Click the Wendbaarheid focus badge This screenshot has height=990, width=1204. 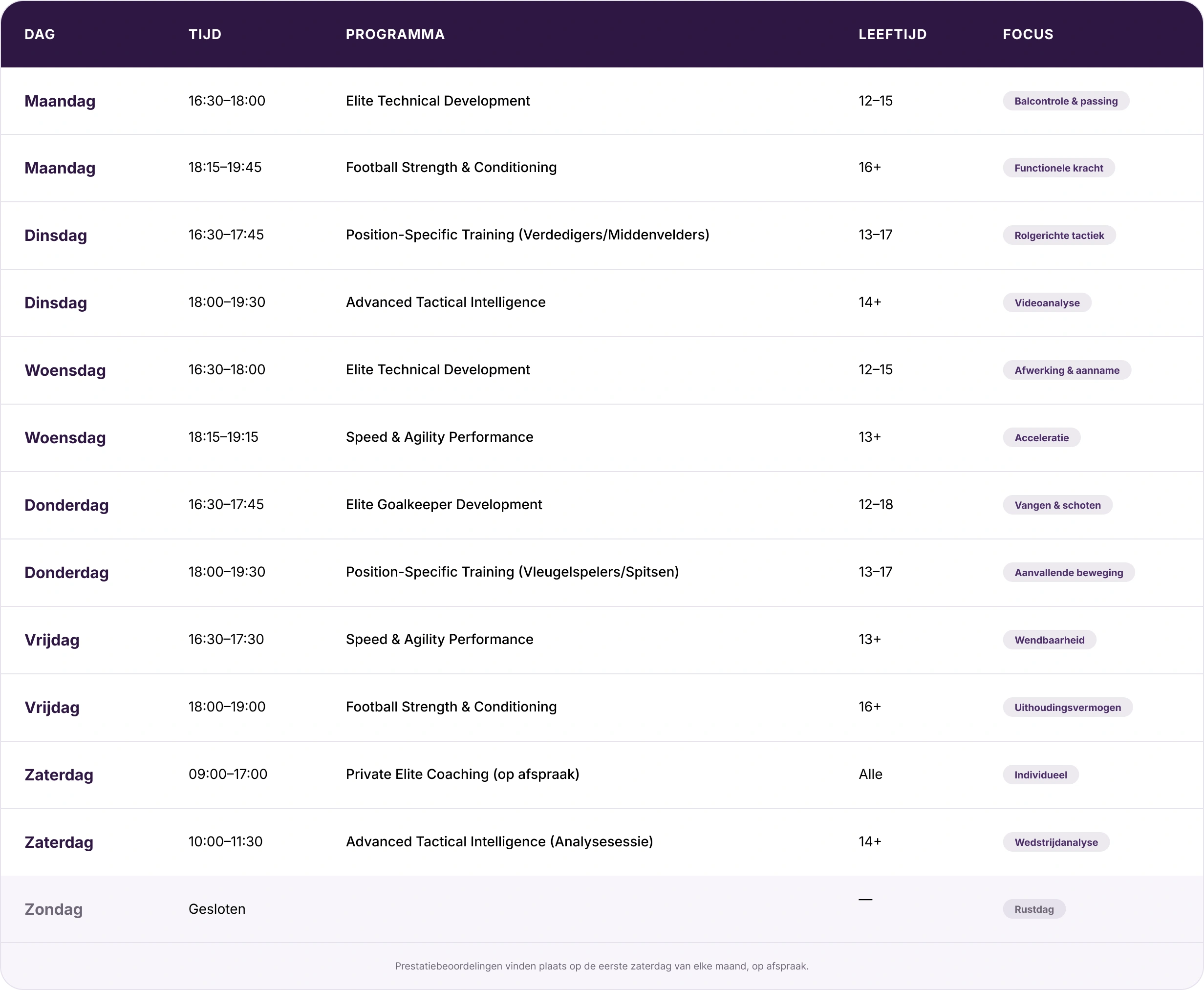pyautogui.click(x=1050, y=640)
